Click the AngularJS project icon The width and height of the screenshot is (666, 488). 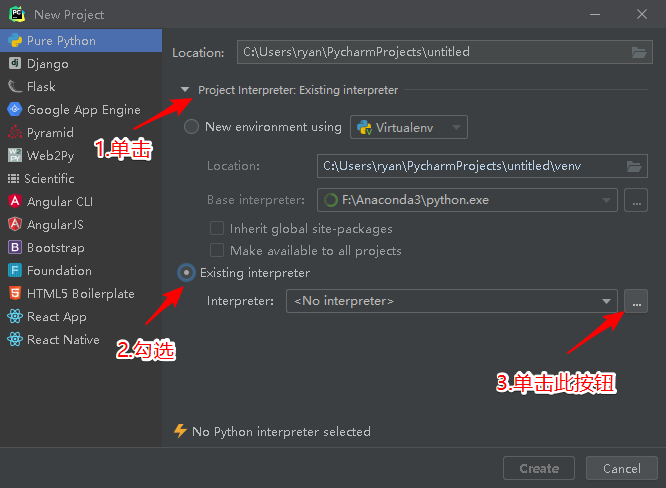[15, 225]
